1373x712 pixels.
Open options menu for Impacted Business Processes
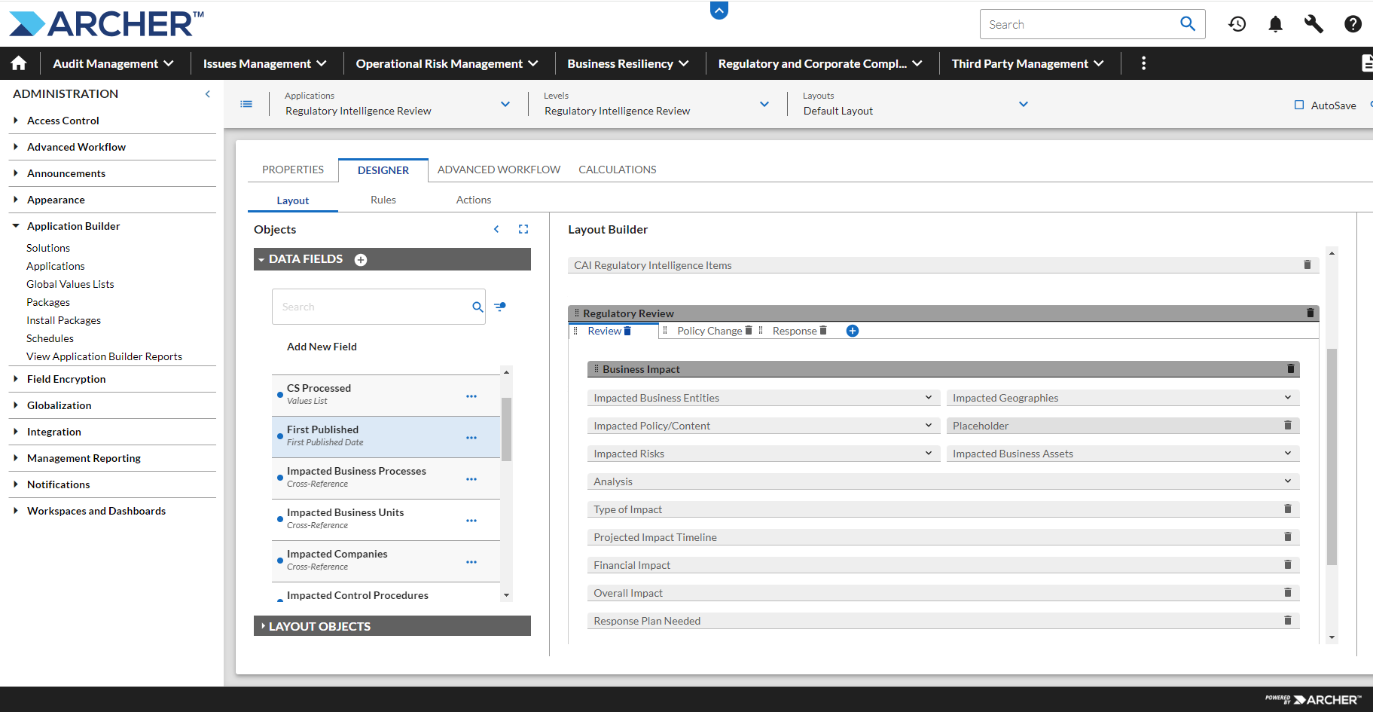pyautogui.click(x=471, y=479)
